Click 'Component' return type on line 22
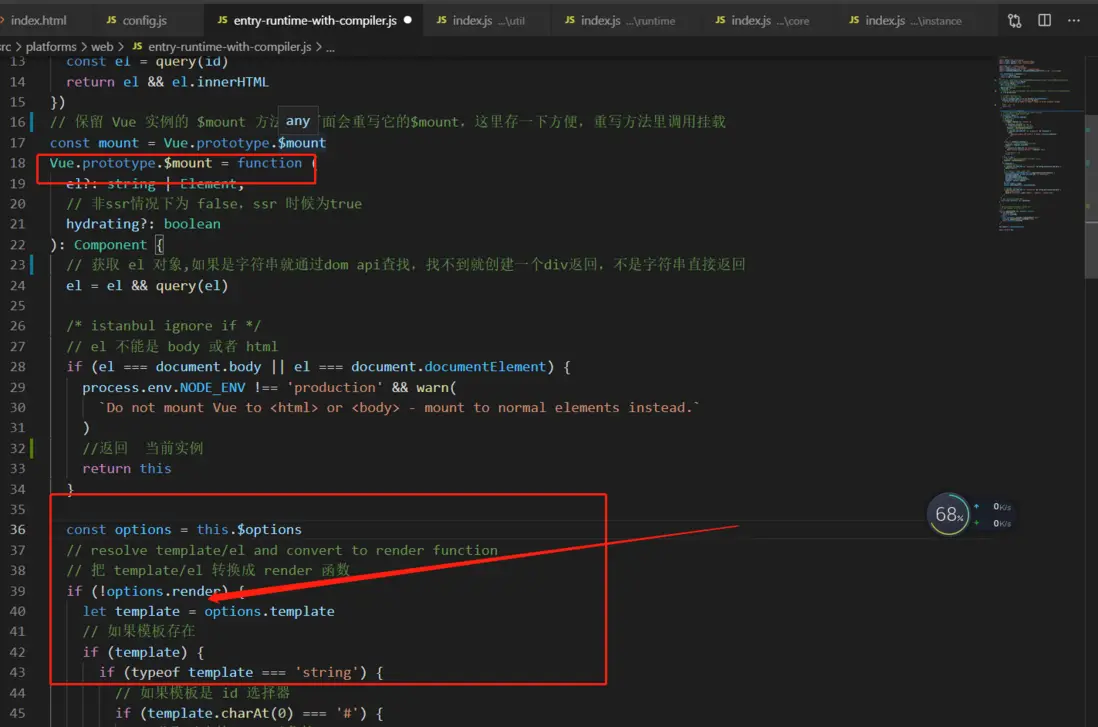 (110, 244)
